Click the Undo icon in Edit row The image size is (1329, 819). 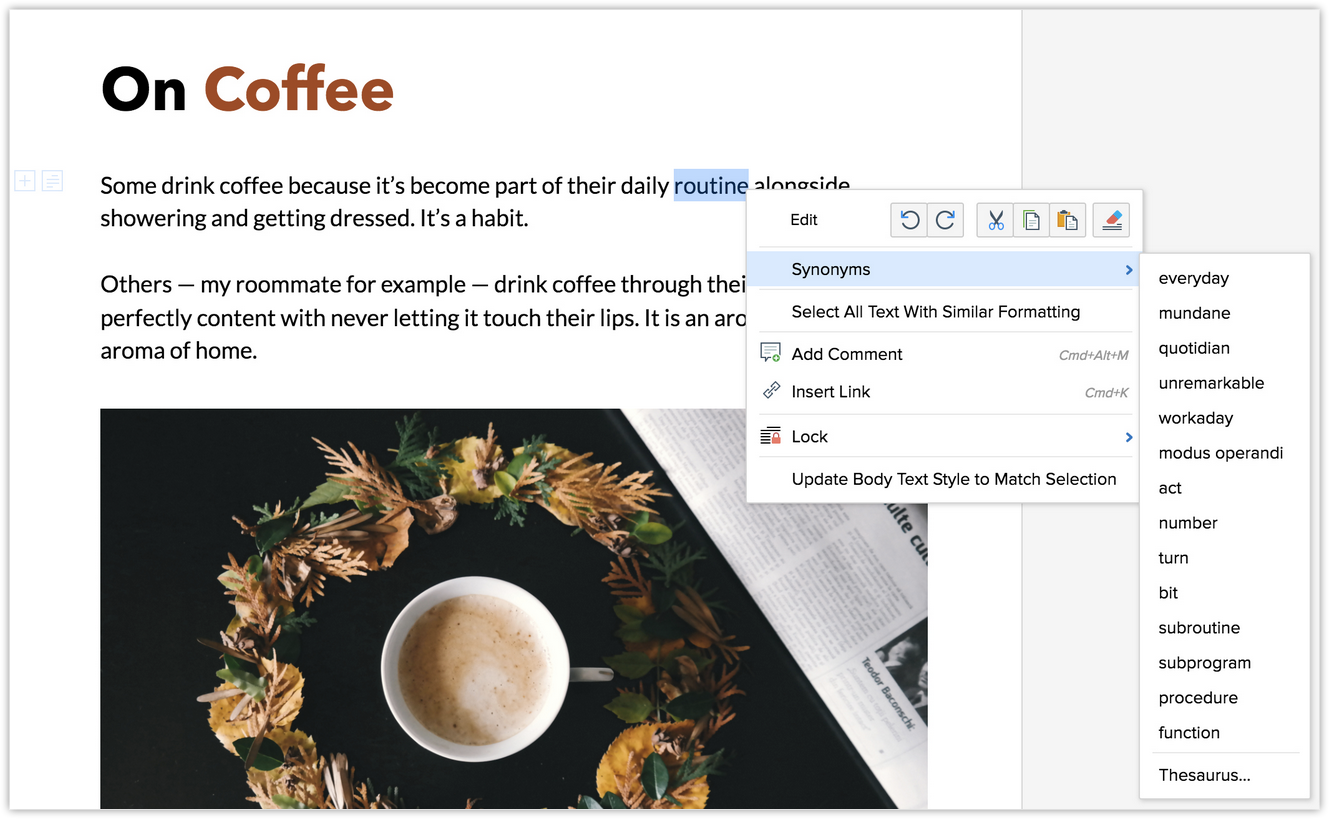[x=909, y=220]
